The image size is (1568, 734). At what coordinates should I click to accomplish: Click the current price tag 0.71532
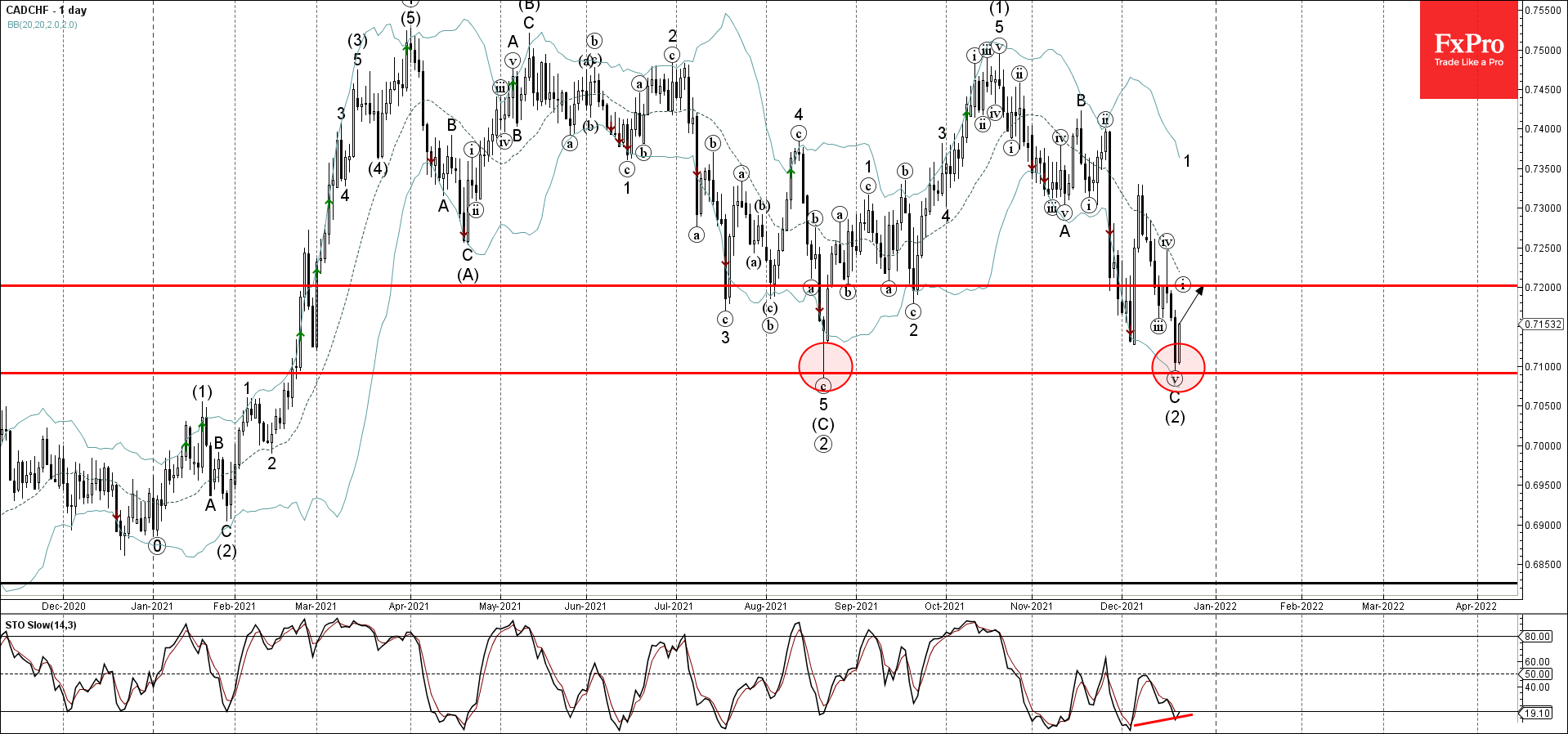pyautogui.click(x=1543, y=324)
